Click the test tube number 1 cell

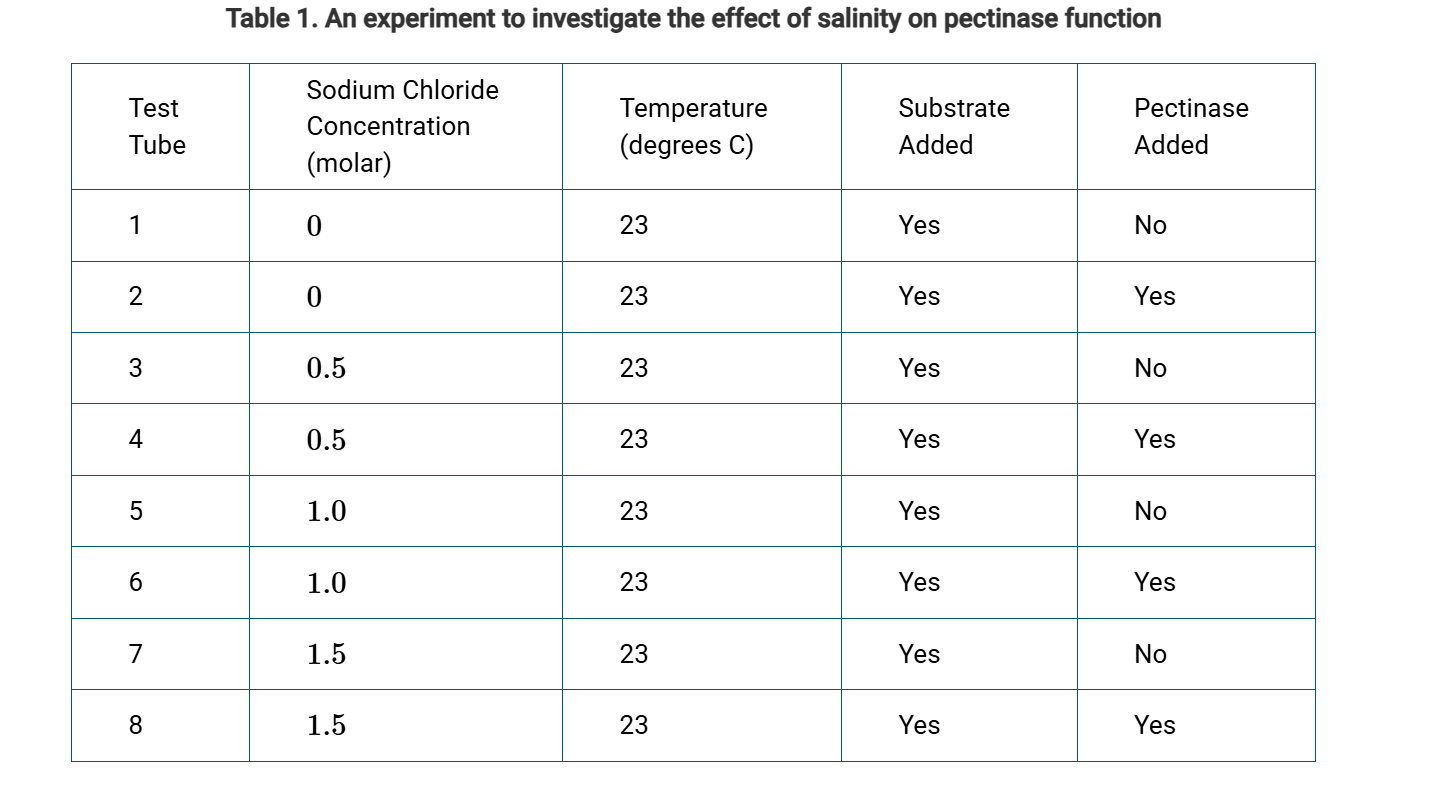(x=135, y=226)
